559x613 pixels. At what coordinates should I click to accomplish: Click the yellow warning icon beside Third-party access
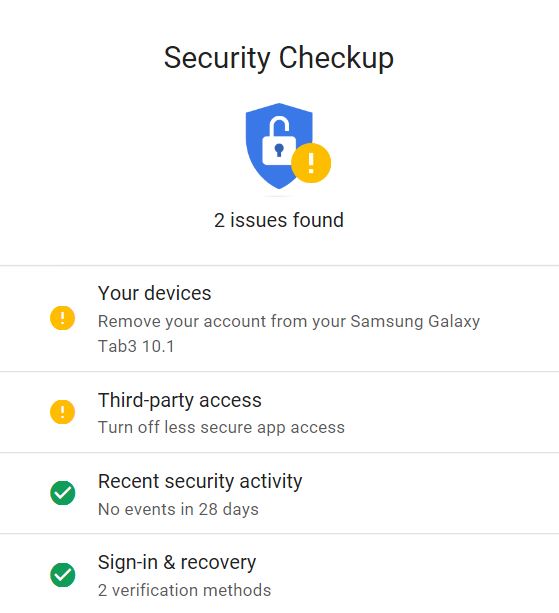tap(63, 412)
